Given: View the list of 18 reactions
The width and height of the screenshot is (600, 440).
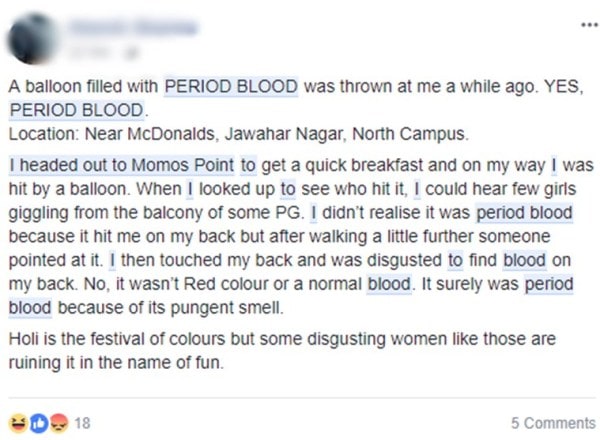Looking at the screenshot, I should 84,422.
